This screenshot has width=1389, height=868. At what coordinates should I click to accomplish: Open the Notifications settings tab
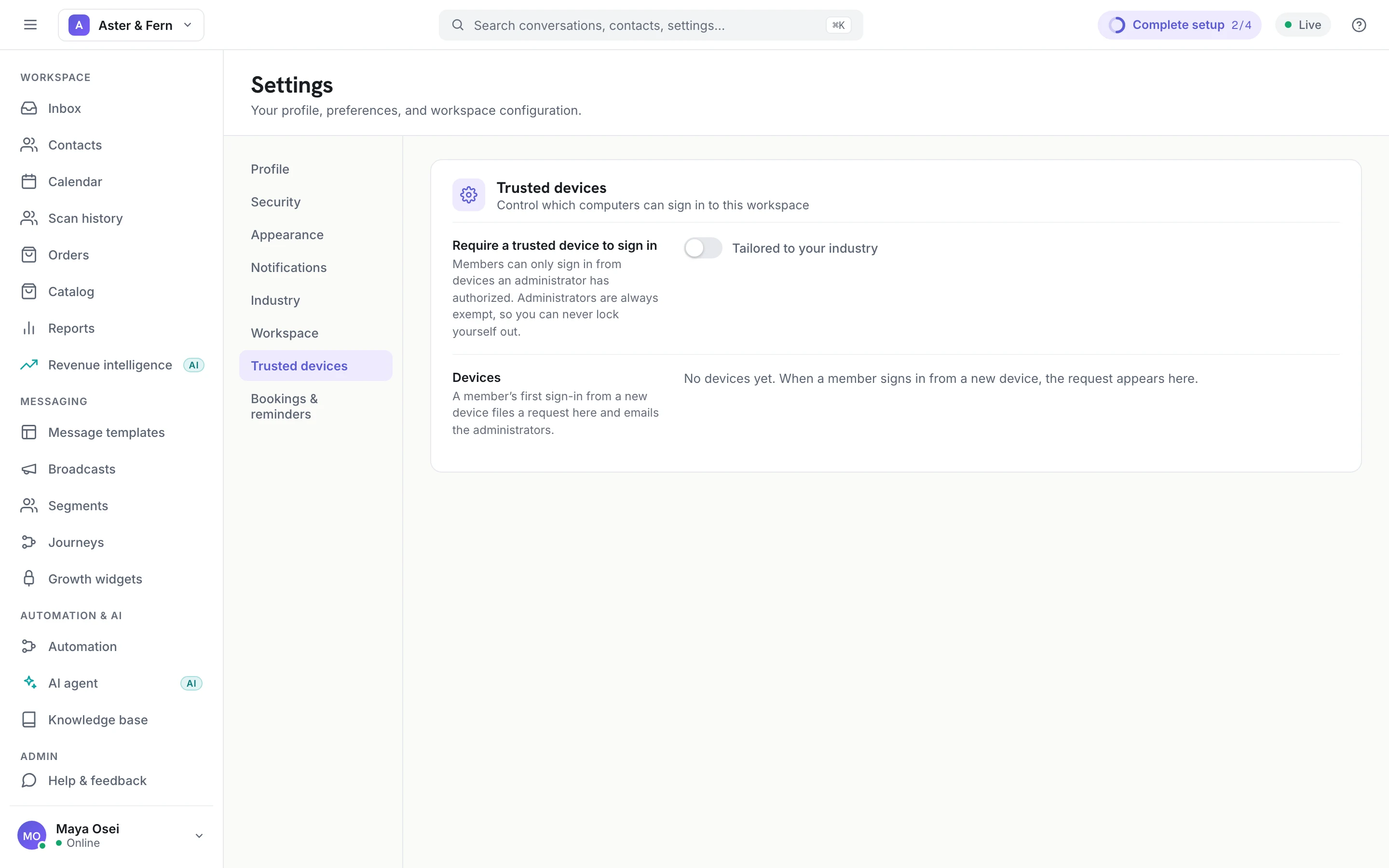coord(316,268)
